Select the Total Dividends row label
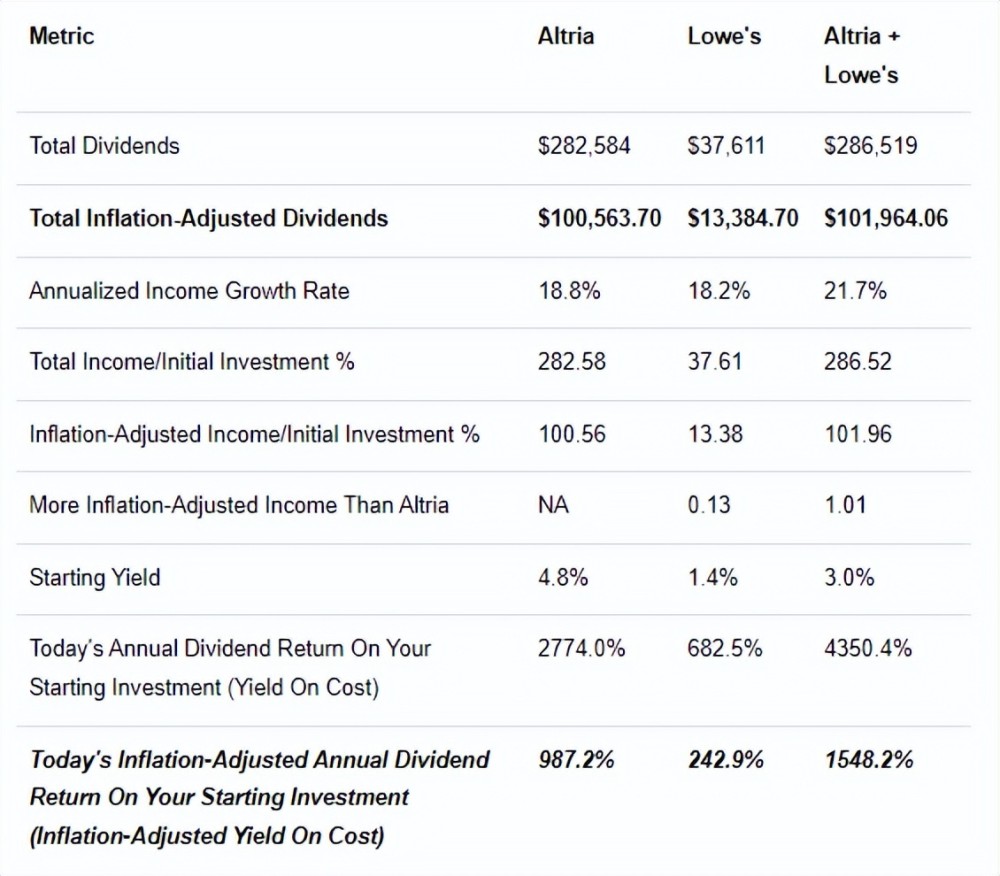 click(x=104, y=146)
